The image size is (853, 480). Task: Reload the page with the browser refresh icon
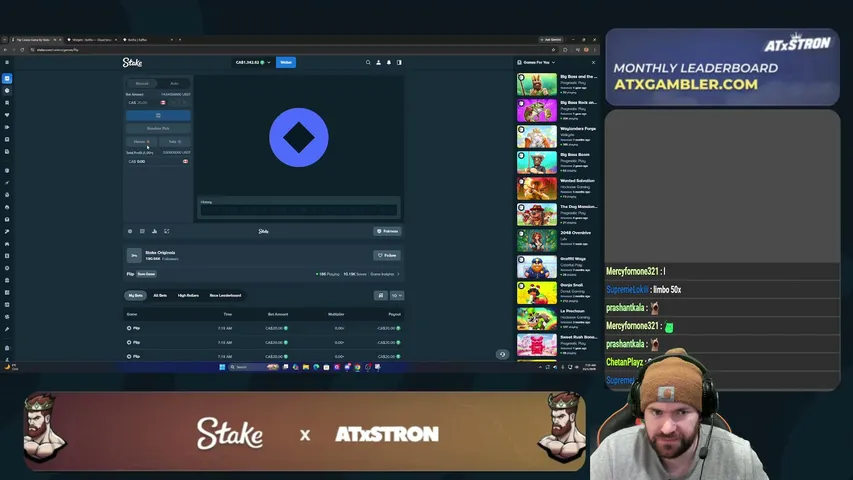(x=22, y=50)
